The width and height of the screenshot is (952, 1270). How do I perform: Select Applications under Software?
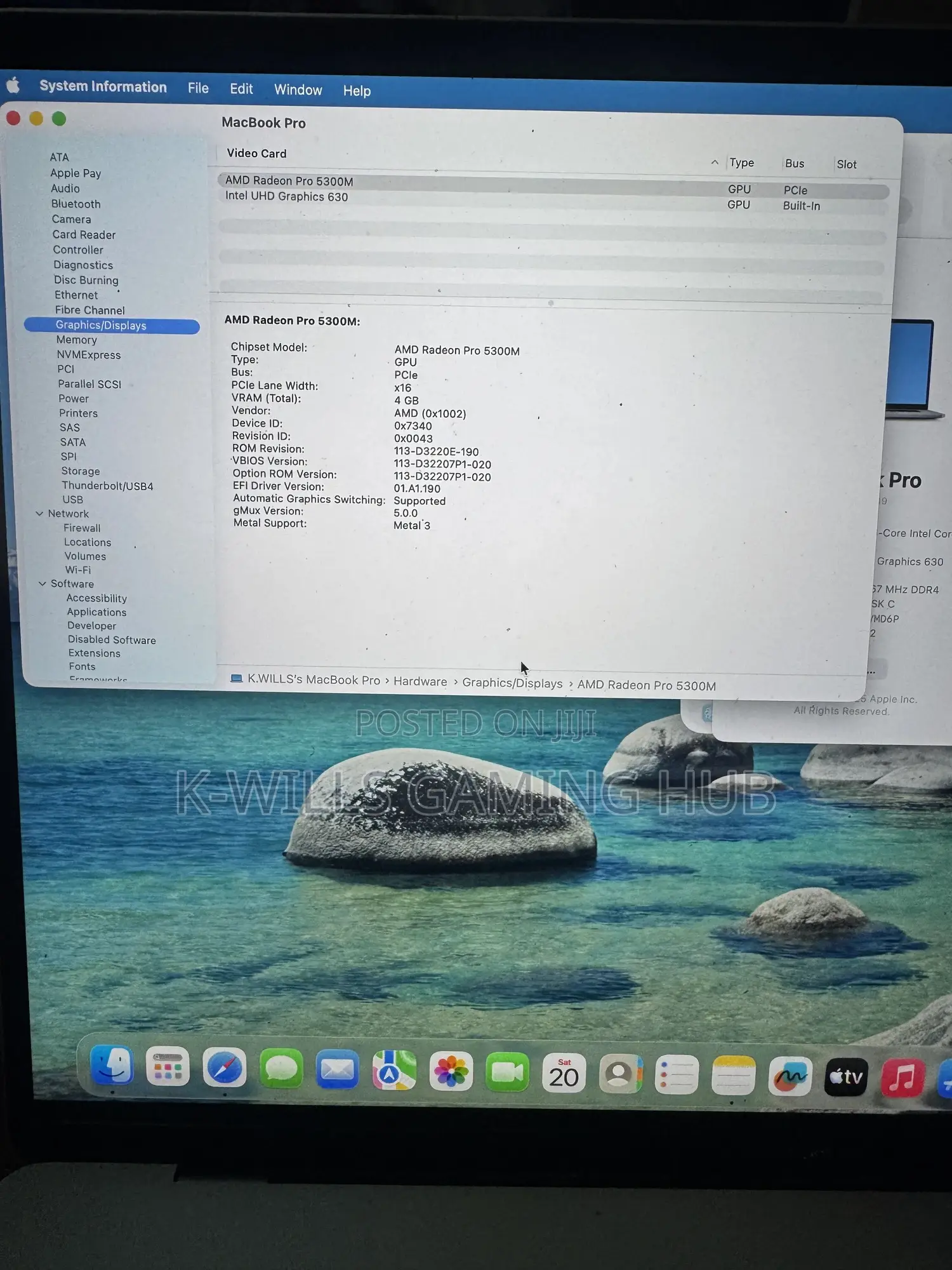(x=96, y=612)
